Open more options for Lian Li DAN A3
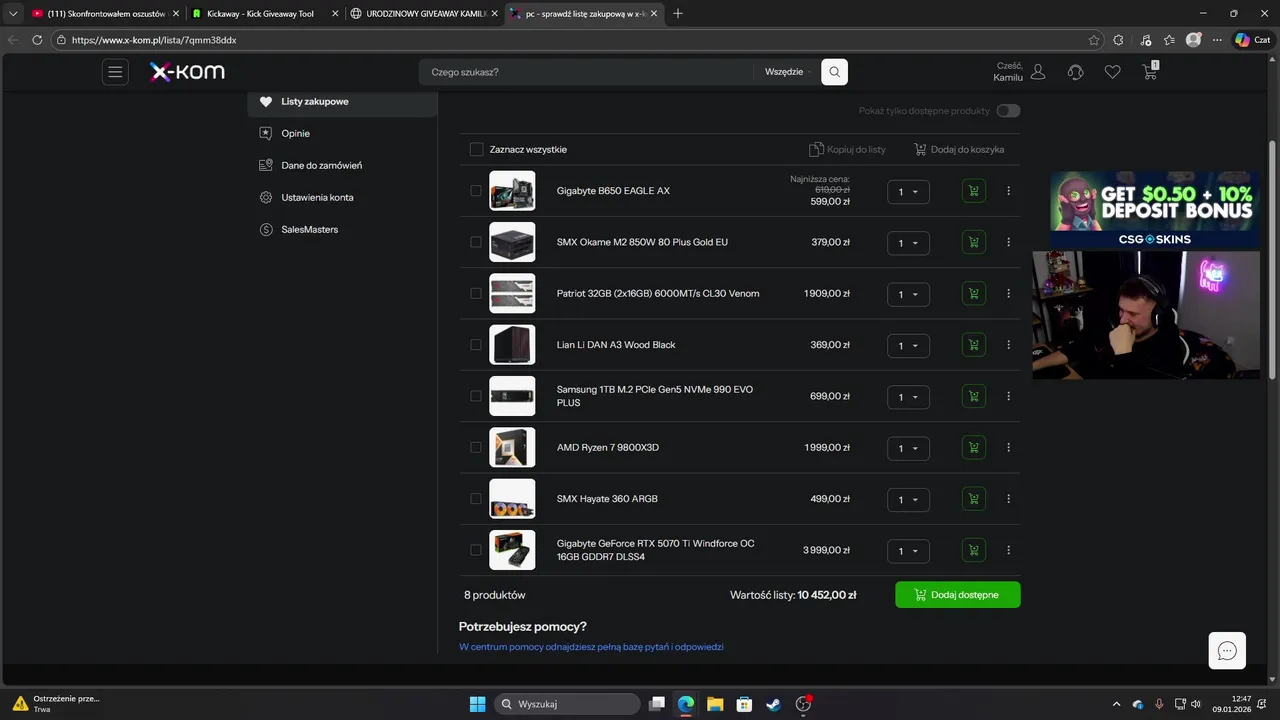The height and width of the screenshot is (720, 1280). (1008, 345)
